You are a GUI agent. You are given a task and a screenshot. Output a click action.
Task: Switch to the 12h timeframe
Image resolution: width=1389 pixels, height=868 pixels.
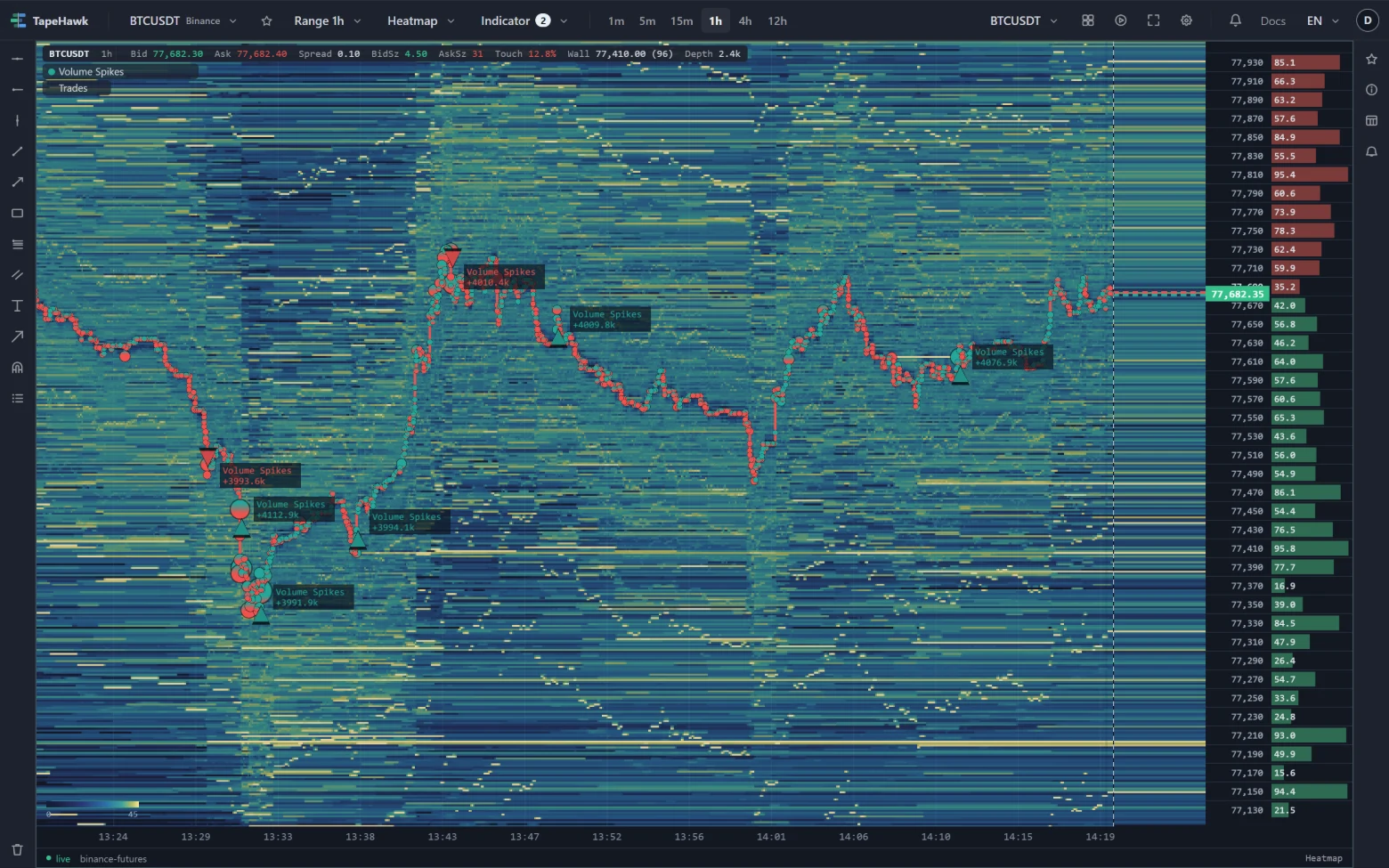pyautogui.click(x=777, y=20)
